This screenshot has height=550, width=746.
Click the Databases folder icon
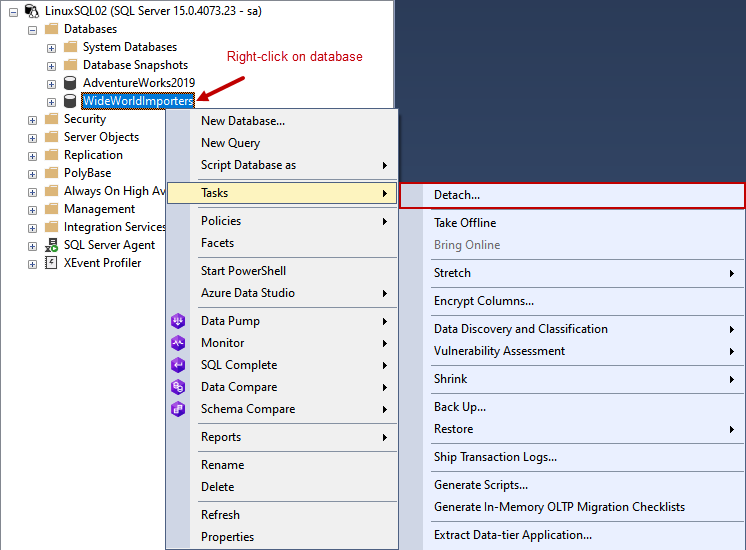pyautogui.click(x=51, y=29)
